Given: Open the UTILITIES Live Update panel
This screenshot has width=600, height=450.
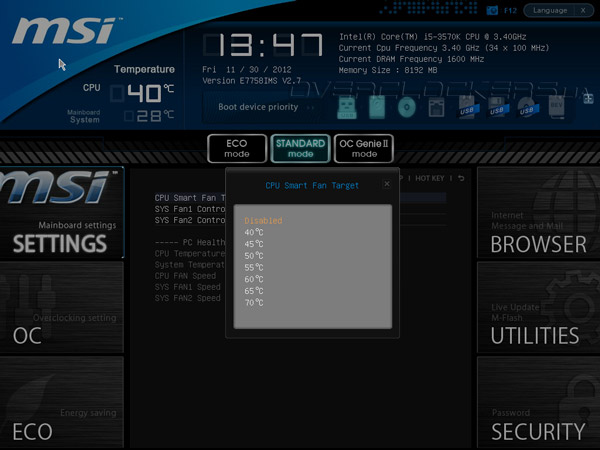Looking at the screenshot, I should (538, 307).
